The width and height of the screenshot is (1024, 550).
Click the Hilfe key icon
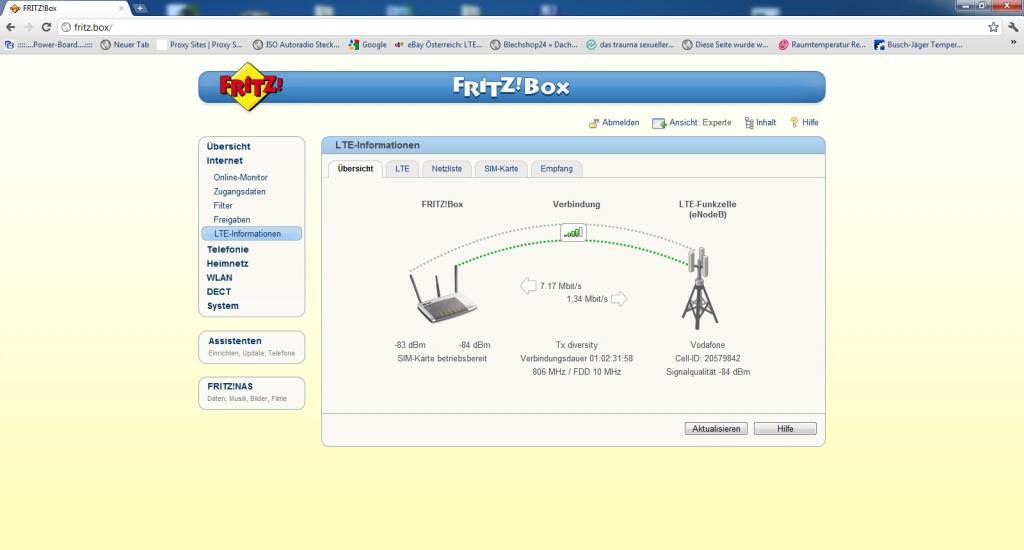[x=794, y=123]
